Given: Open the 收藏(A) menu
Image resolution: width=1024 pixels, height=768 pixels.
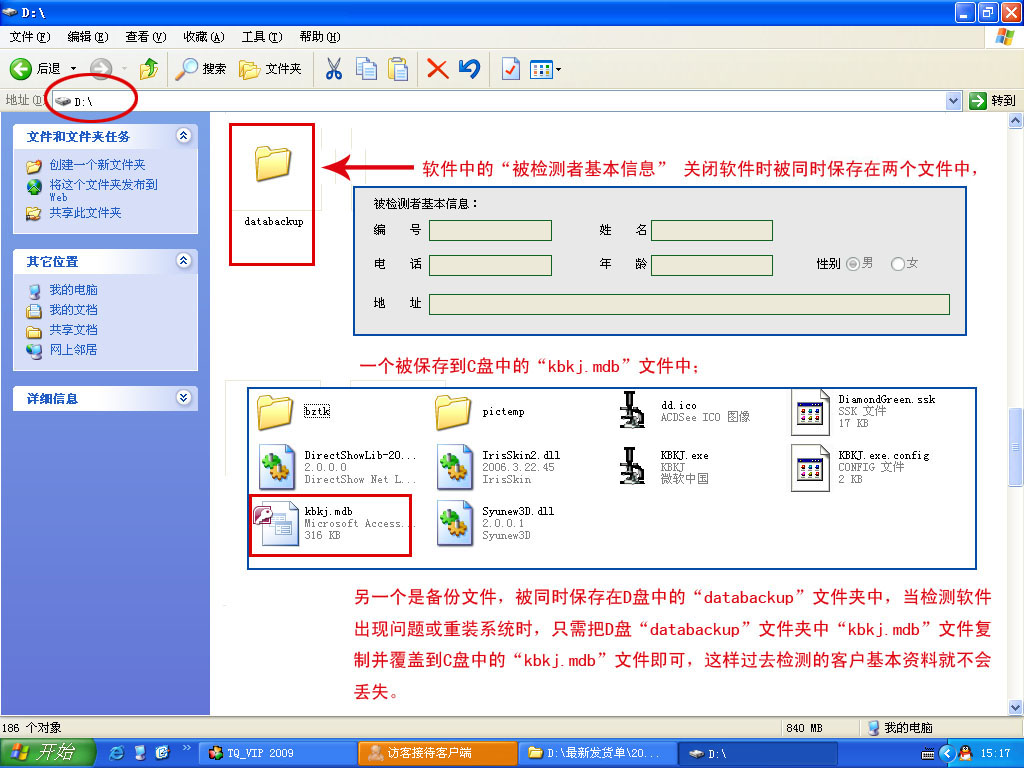Looking at the screenshot, I should point(203,37).
